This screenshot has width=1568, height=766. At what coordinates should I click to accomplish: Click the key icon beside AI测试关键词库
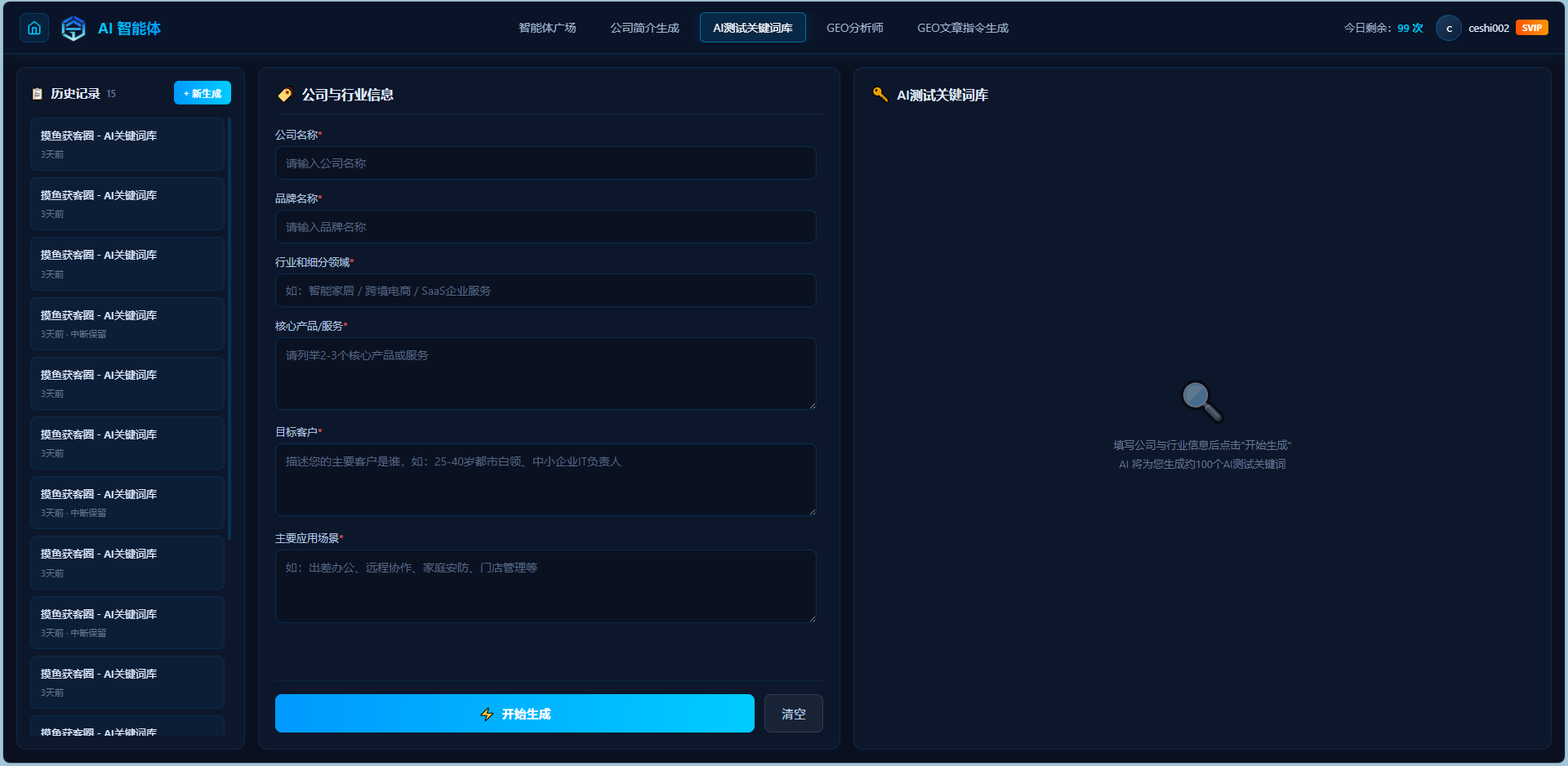(x=880, y=95)
